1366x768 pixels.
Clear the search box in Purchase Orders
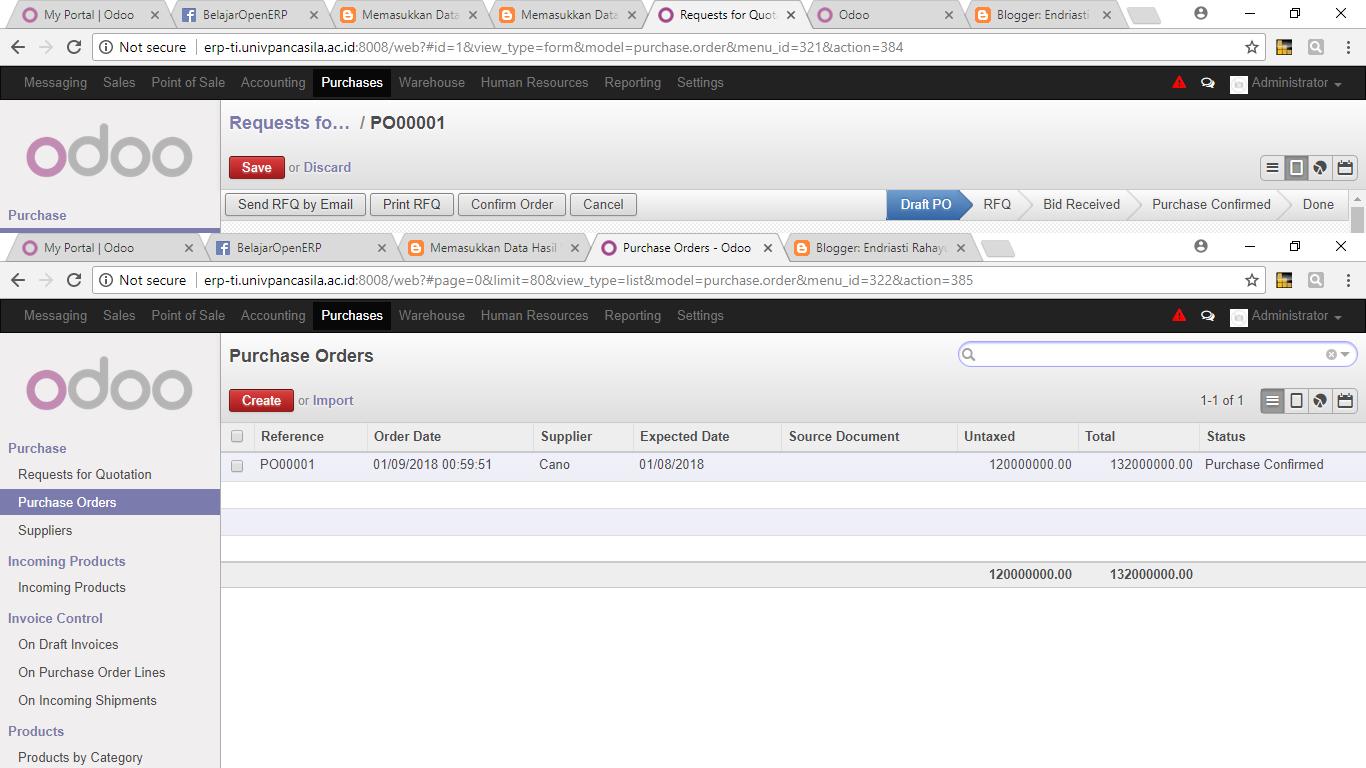[x=1331, y=354]
